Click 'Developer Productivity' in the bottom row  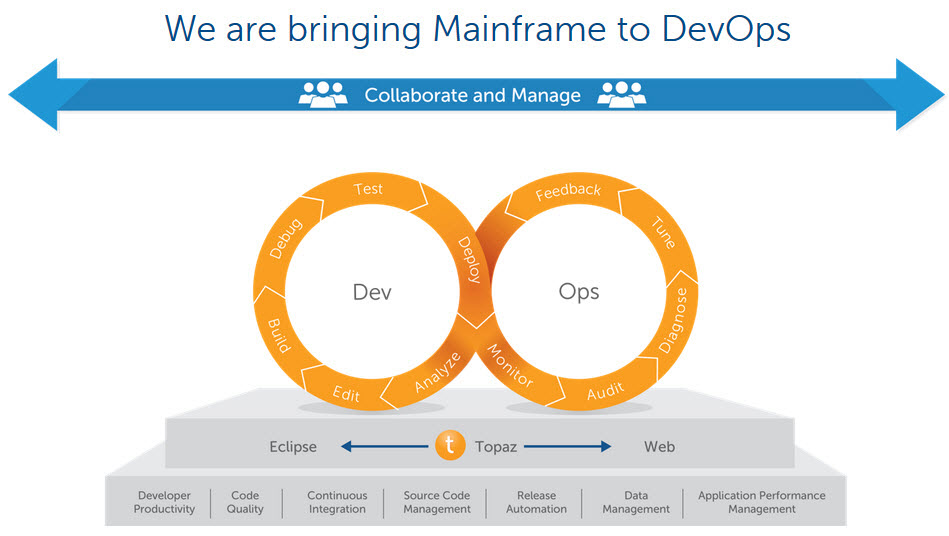coord(164,502)
